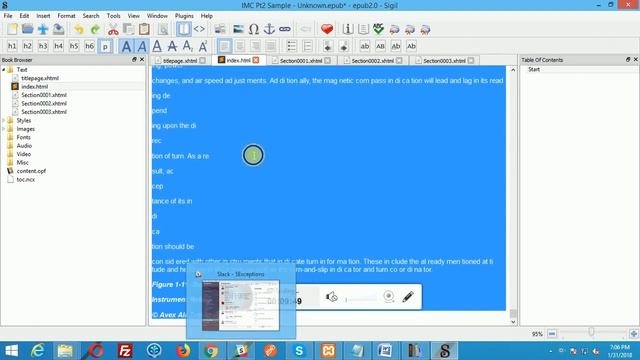This screenshot has width=640, height=360.
Task: Click the New file icon
Action: (12, 29)
